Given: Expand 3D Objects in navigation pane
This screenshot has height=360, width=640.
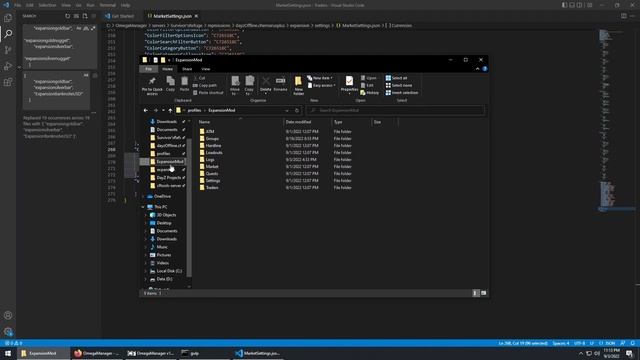Looking at the screenshot, I should [x=146, y=215].
